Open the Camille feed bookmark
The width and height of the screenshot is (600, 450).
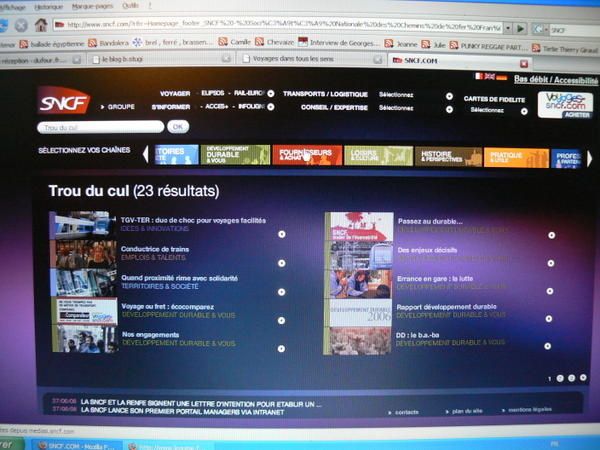235,42
